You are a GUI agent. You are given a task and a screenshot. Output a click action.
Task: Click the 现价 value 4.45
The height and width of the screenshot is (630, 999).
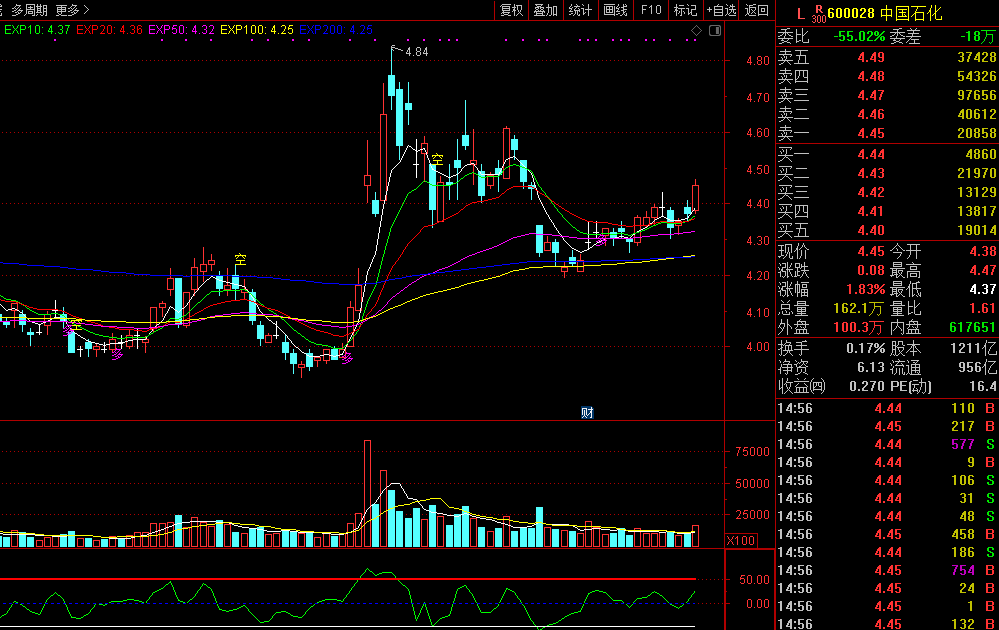(871, 251)
